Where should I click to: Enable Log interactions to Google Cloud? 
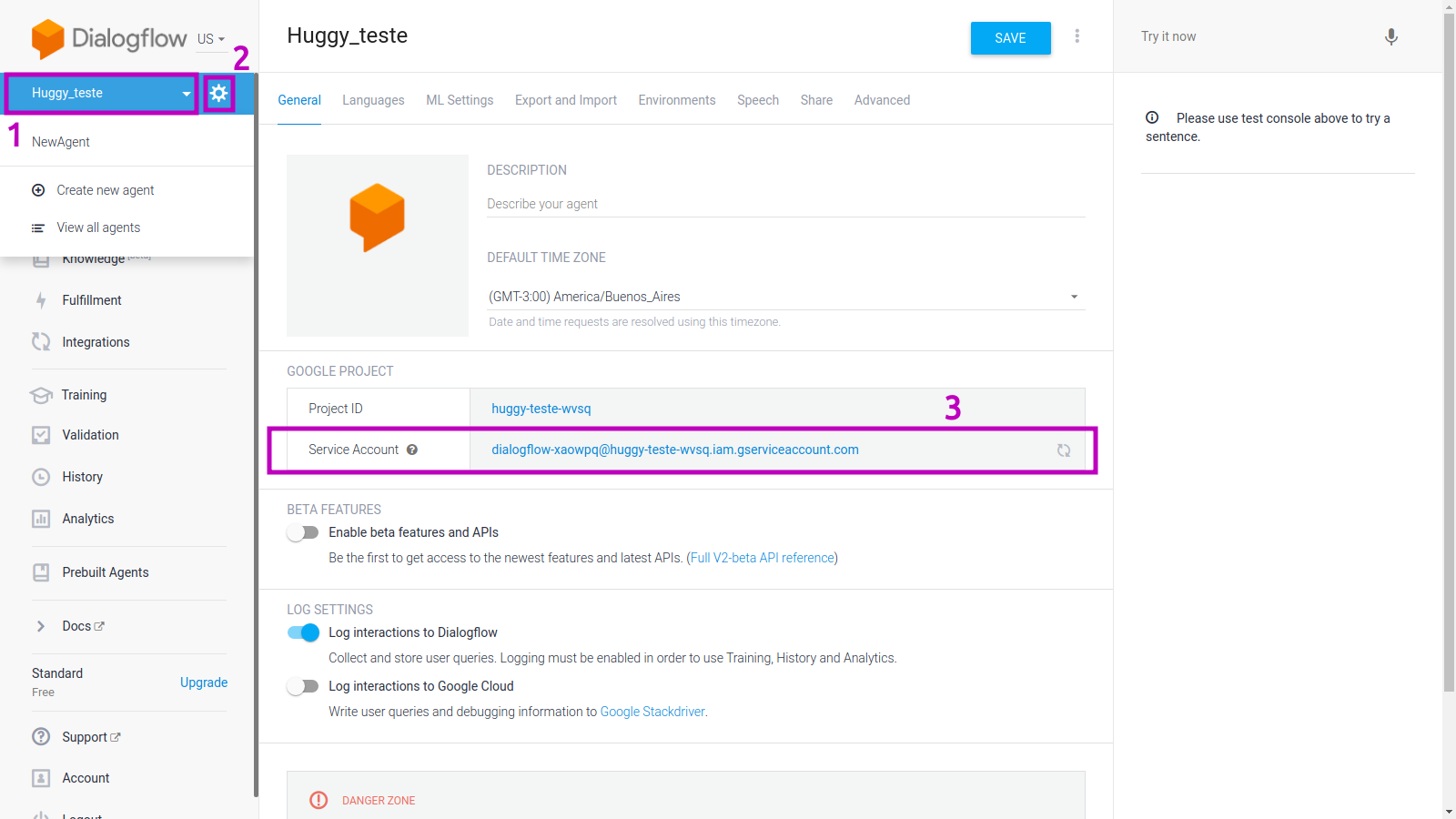pos(303,686)
